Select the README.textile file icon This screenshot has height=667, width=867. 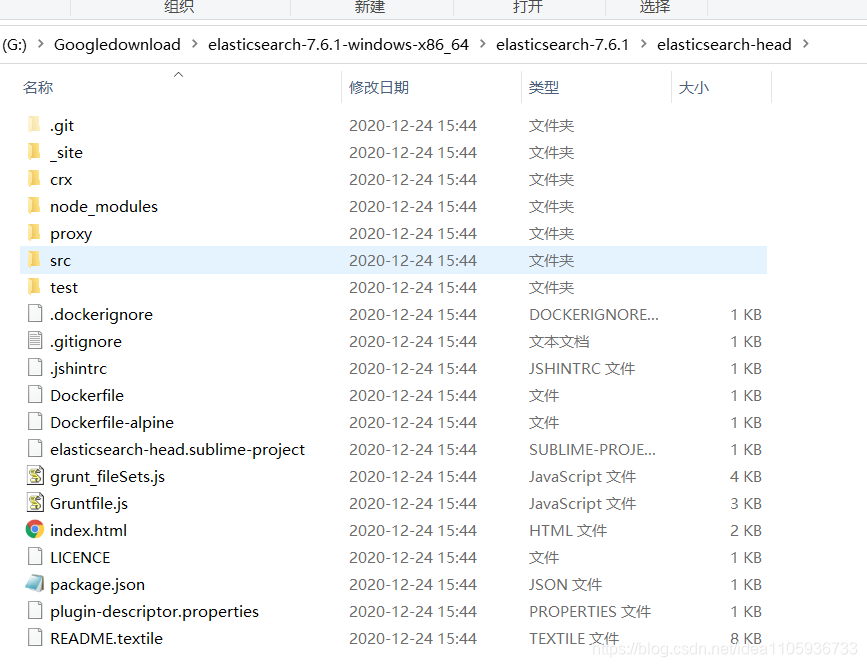point(35,638)
